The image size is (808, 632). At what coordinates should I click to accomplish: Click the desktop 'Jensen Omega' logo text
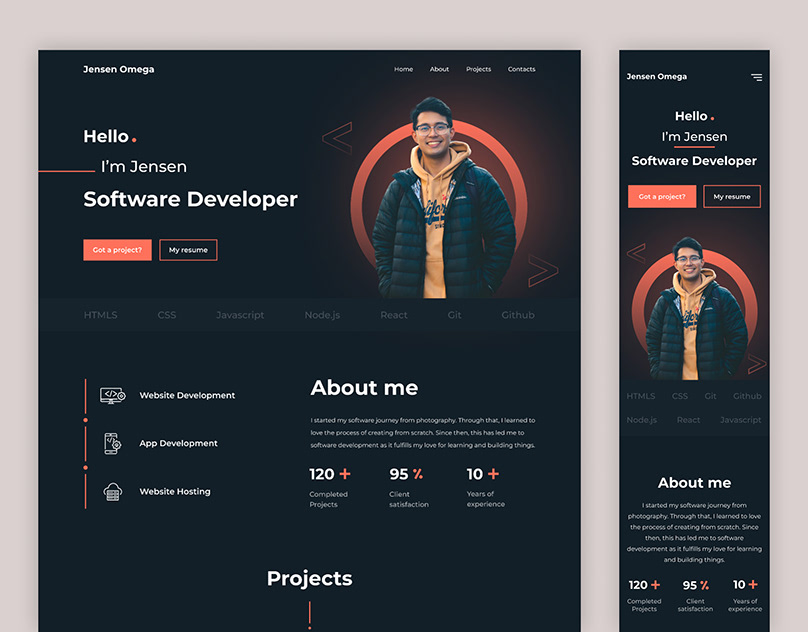(x=119, y=69)
